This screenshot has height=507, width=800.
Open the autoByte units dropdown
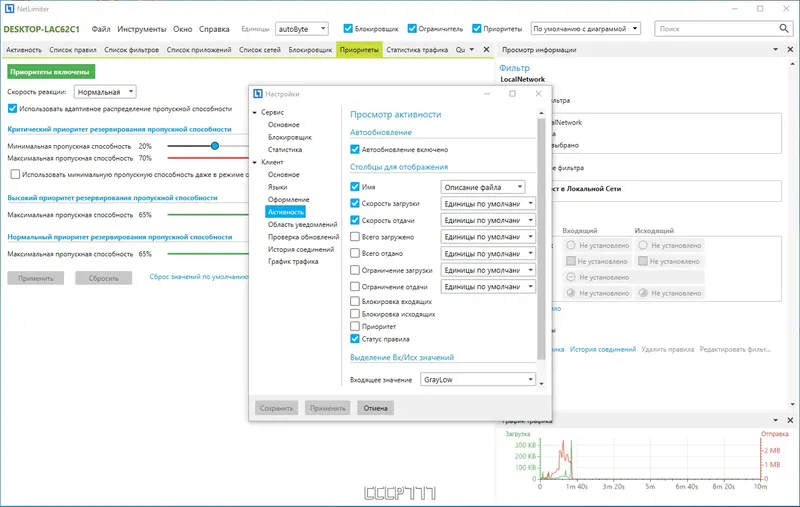pyautogui.click(x=302, y=29)
